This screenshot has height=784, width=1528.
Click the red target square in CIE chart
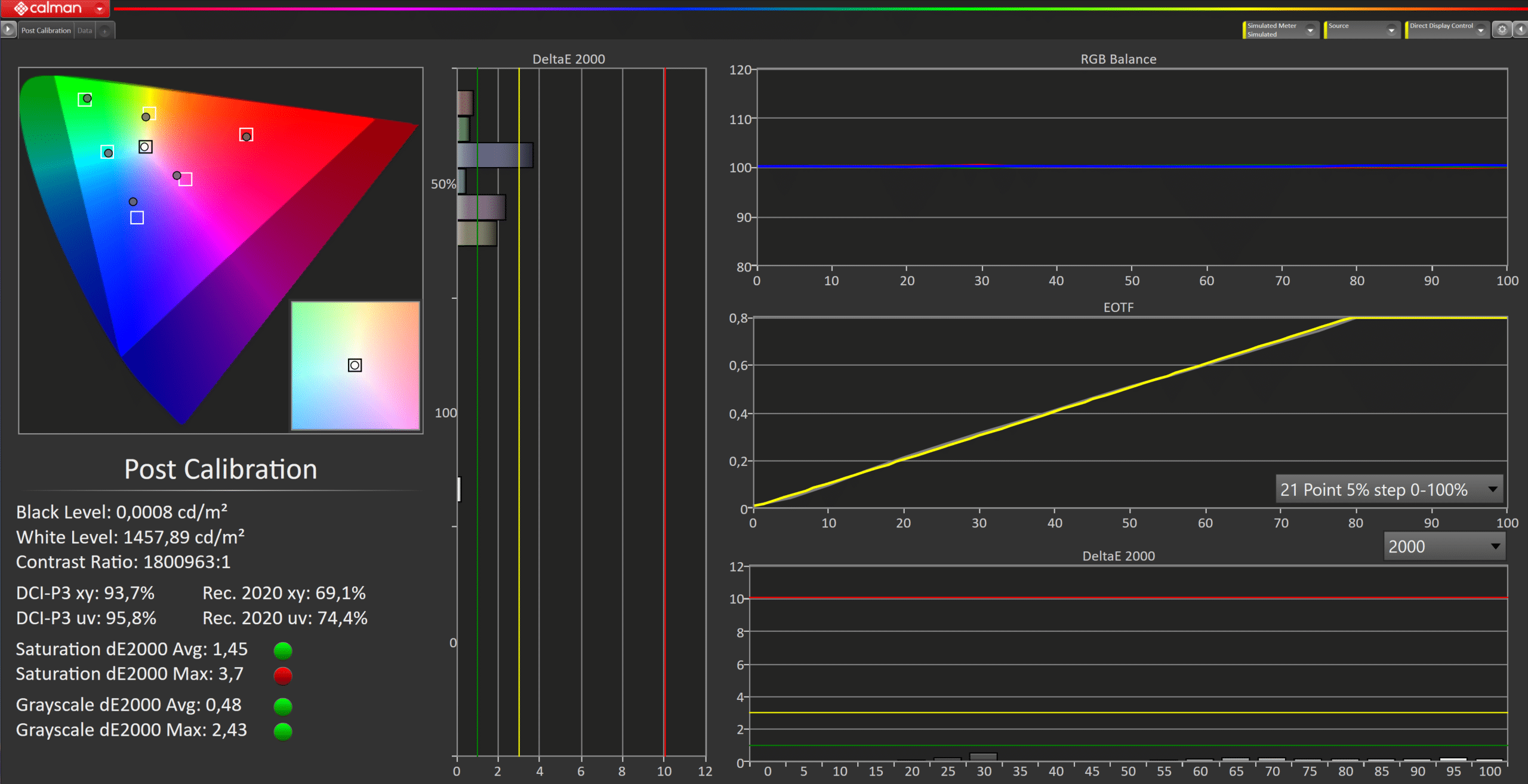246,135
